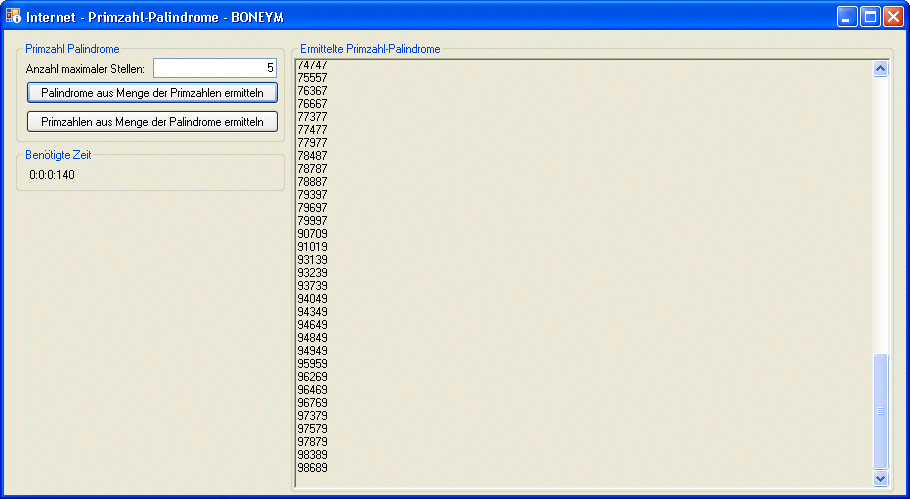Focus the 'Anzahl maximaler Stellen' input field
Image resolution: width=910 pixels, height=499 pixels.
click(x=214, y=68)
